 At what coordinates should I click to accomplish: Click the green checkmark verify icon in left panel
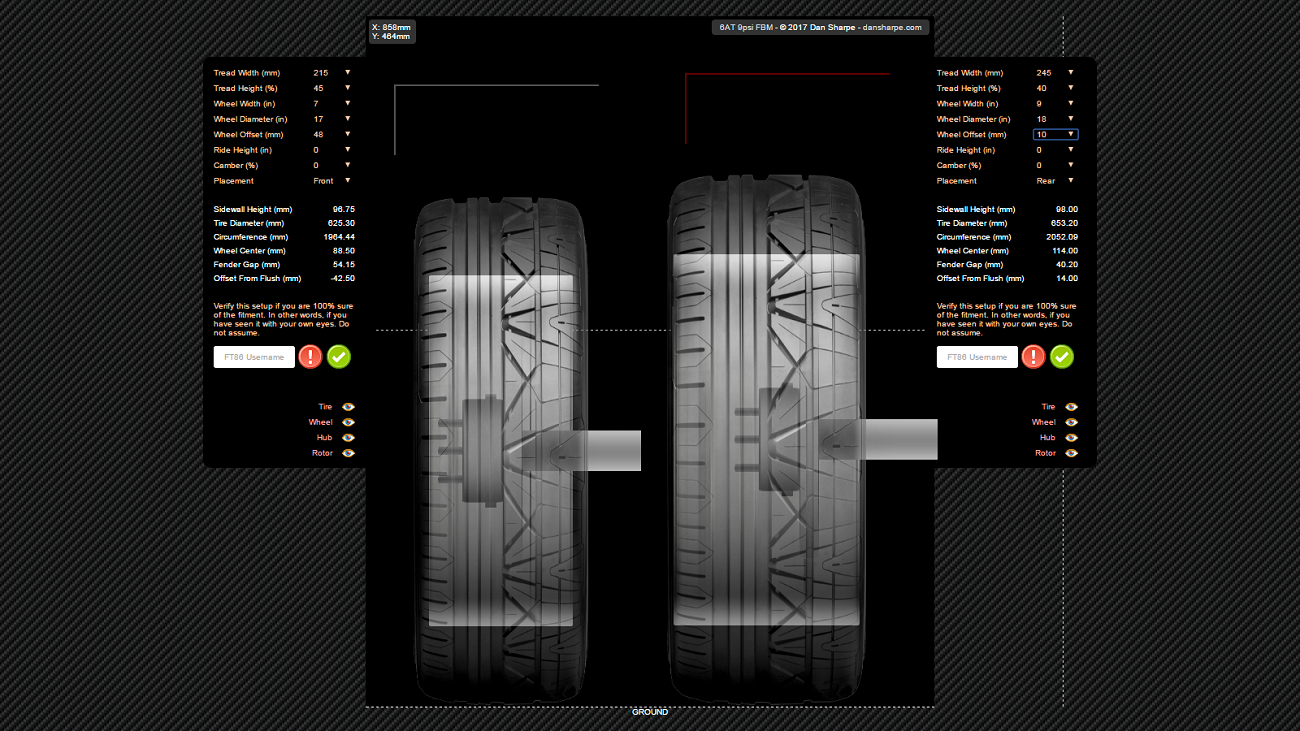pos(339,357)
